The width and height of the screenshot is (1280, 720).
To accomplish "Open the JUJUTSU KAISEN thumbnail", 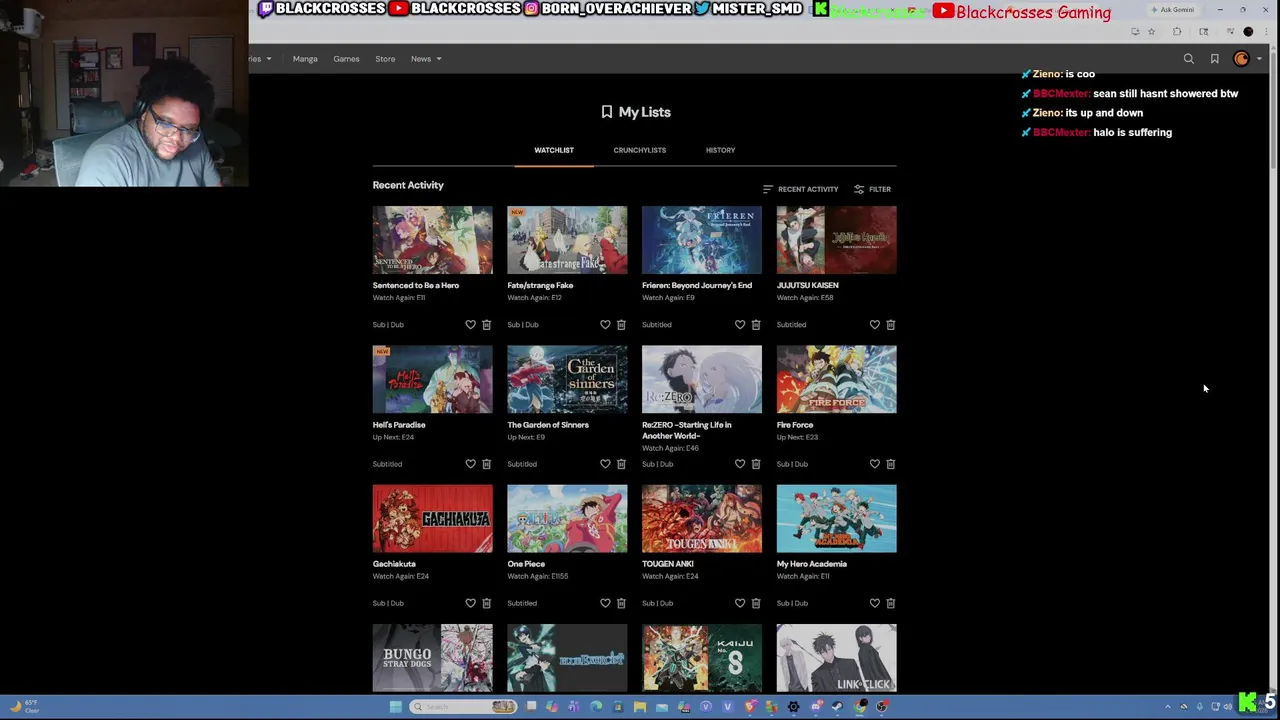I will [837, 240].
